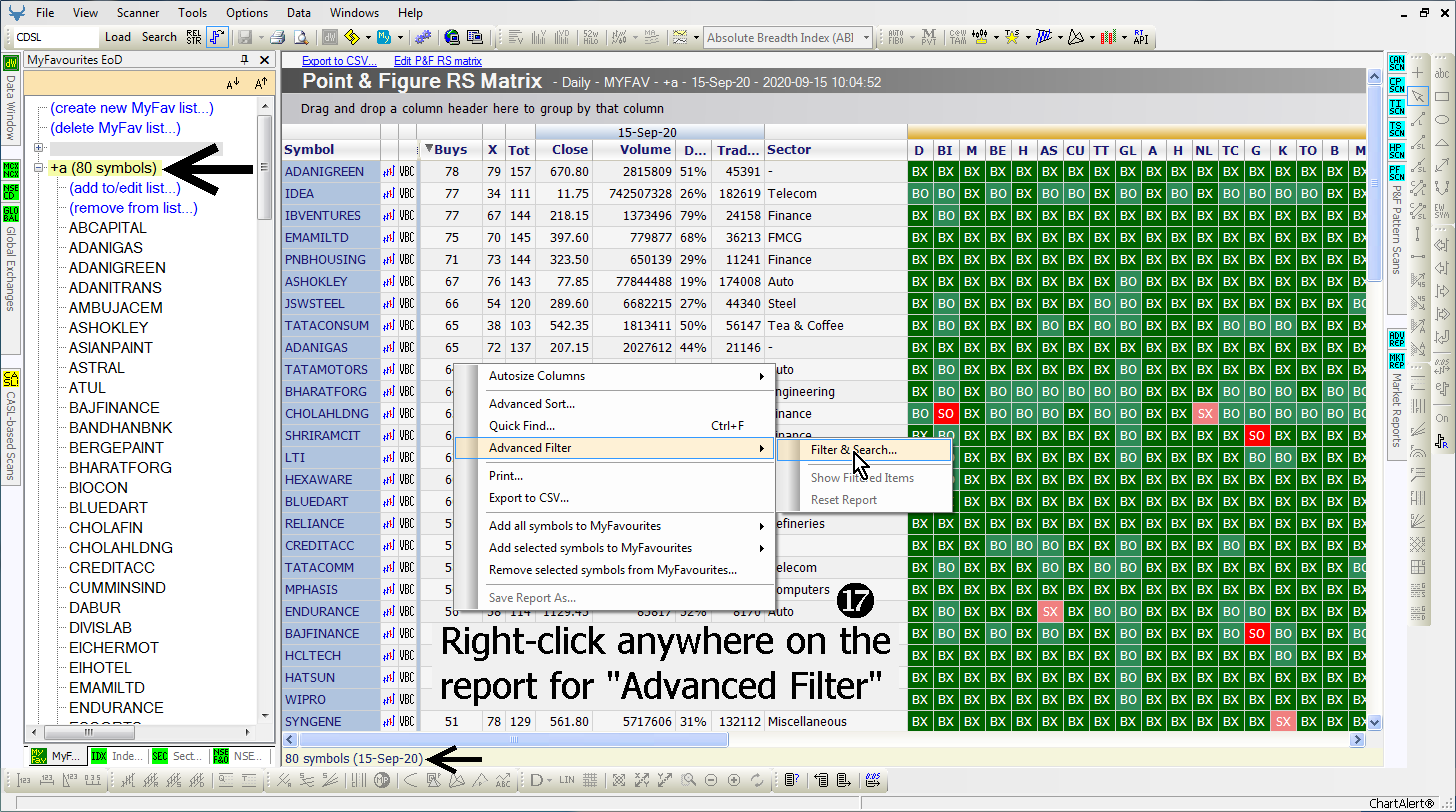This screenshot has width=1456, height=812.
Task: Select Export to CSV in context menu
Action: tap(615, 498)
